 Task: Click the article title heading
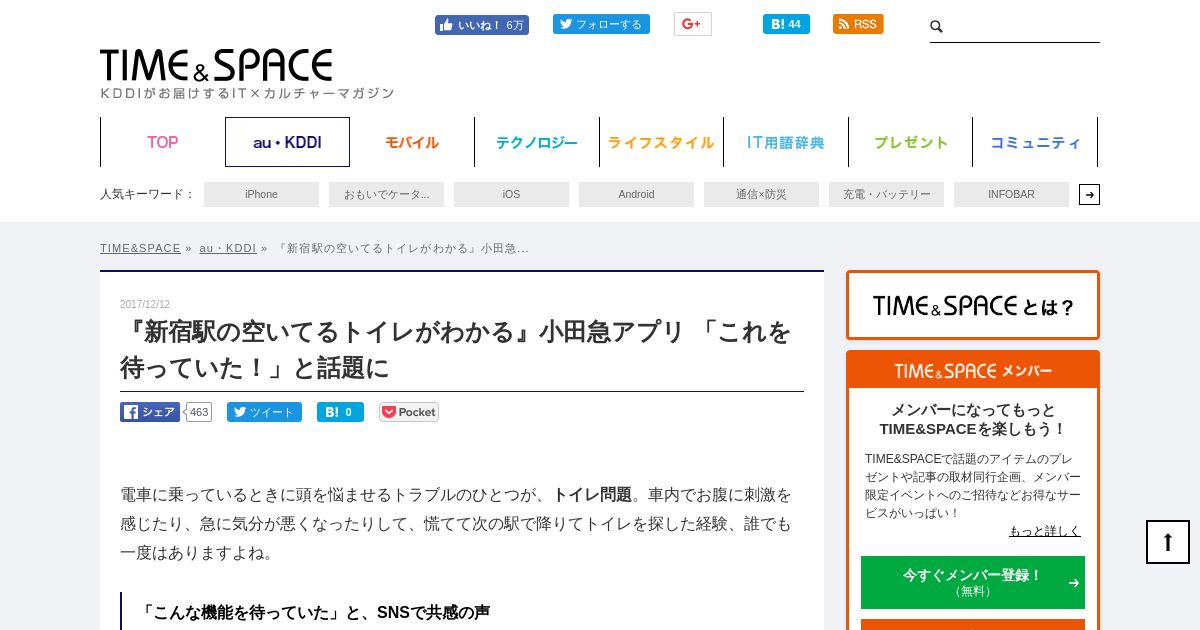point(456,349)
